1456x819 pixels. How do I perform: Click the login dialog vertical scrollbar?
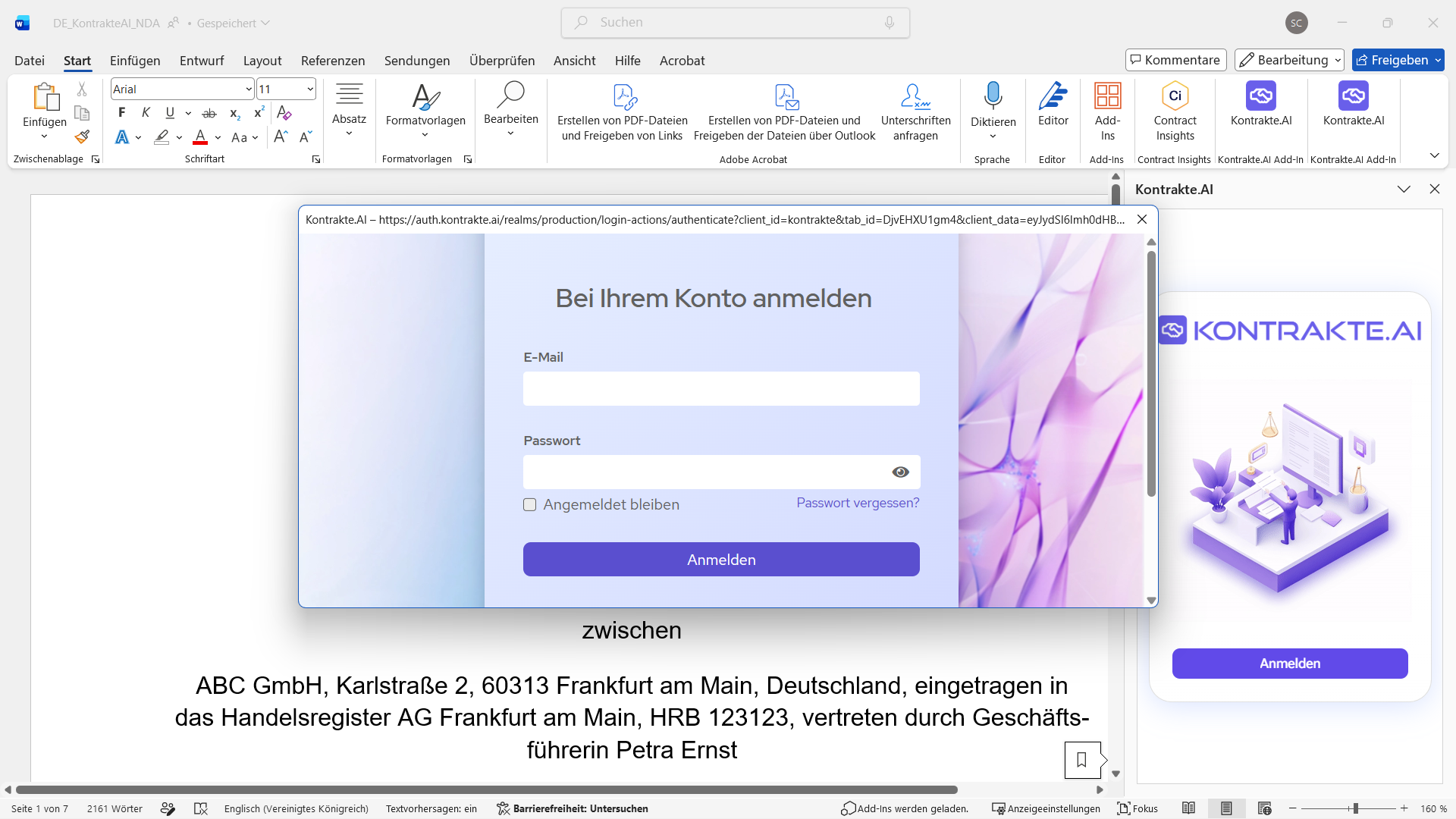1151,375
